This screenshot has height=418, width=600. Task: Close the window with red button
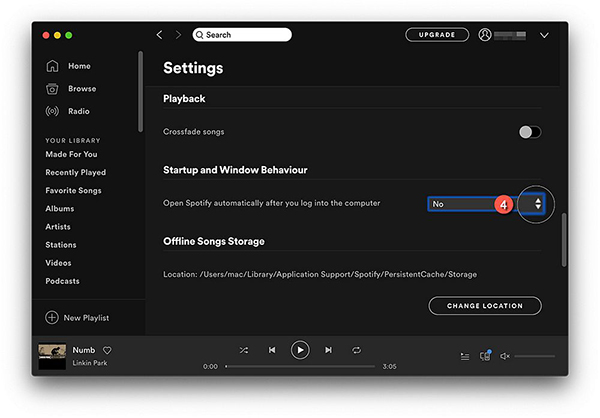click(46, 35)
